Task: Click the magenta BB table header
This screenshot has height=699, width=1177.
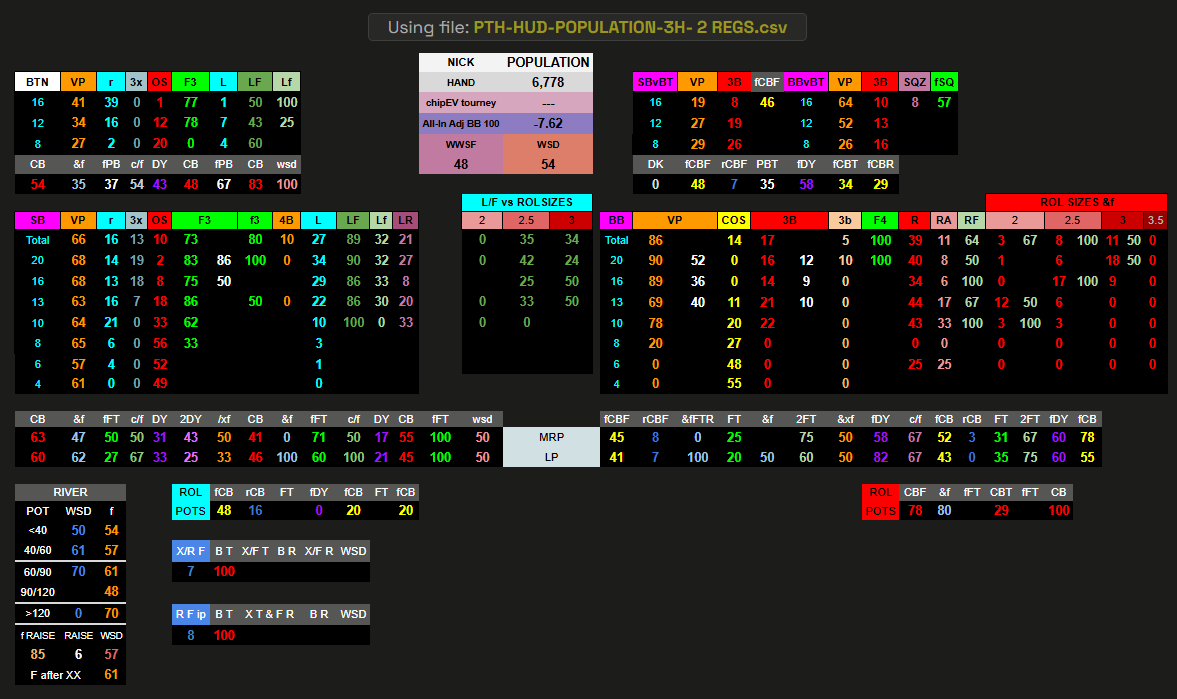Action: [x=616, y=220]
